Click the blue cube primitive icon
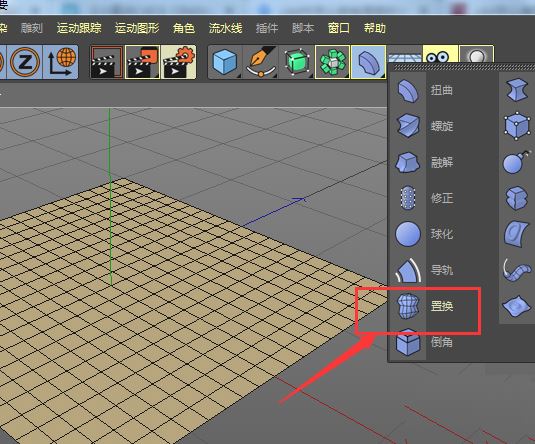Viewport: 535px width, 444px height. coord(225,62)
